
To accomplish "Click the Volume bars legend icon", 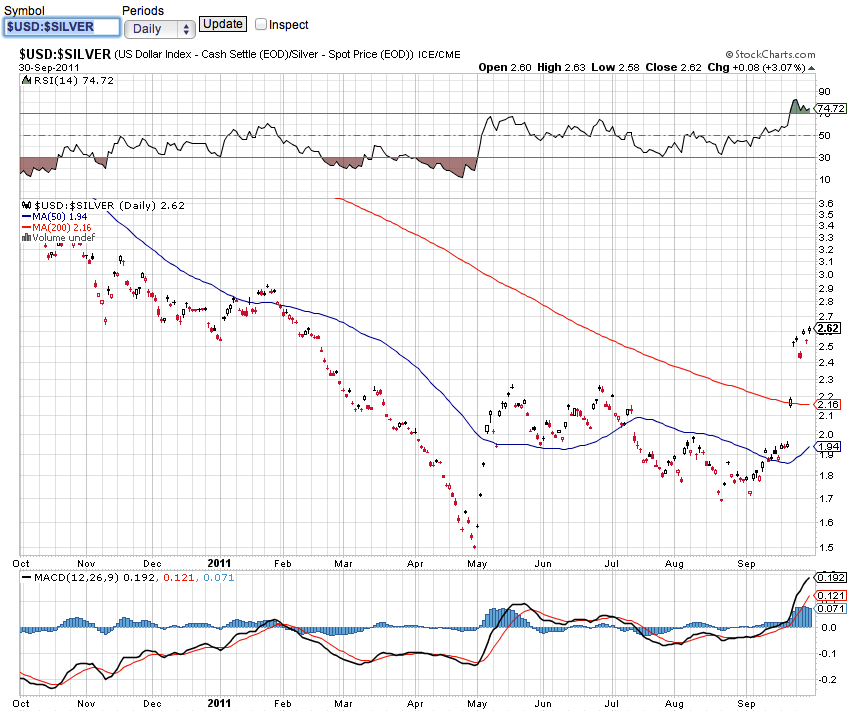I will click(25, 238).
